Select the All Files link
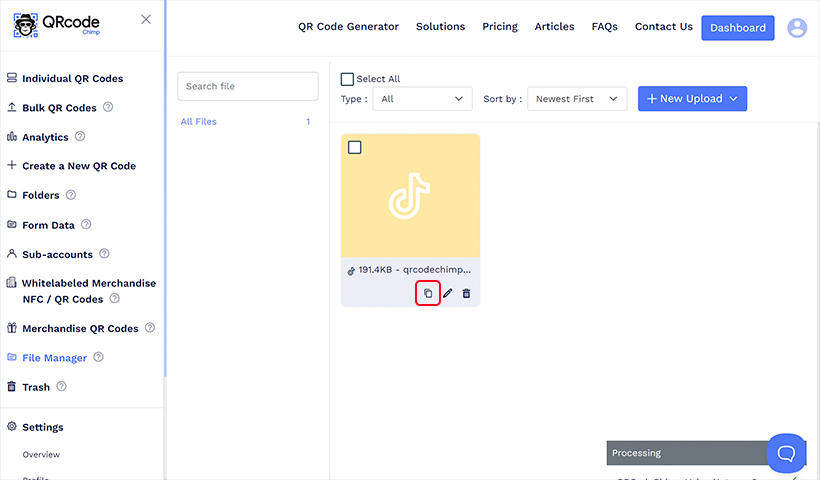This screenshot has width=820, height=480. click(x=198, y=122)
